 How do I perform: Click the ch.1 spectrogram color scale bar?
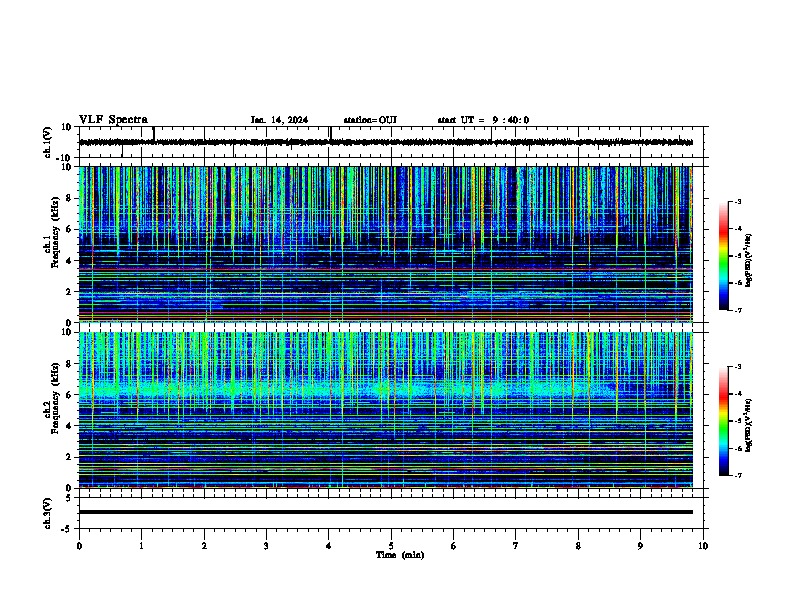pyautogui.click(x=724, y=256)
